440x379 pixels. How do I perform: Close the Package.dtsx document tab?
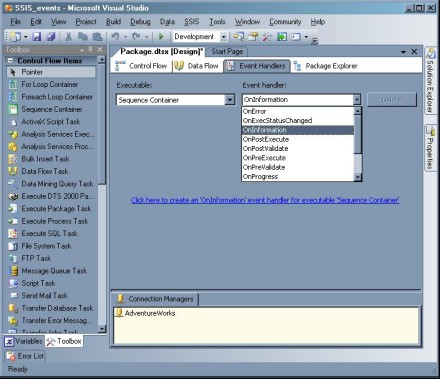coord(414,52)
